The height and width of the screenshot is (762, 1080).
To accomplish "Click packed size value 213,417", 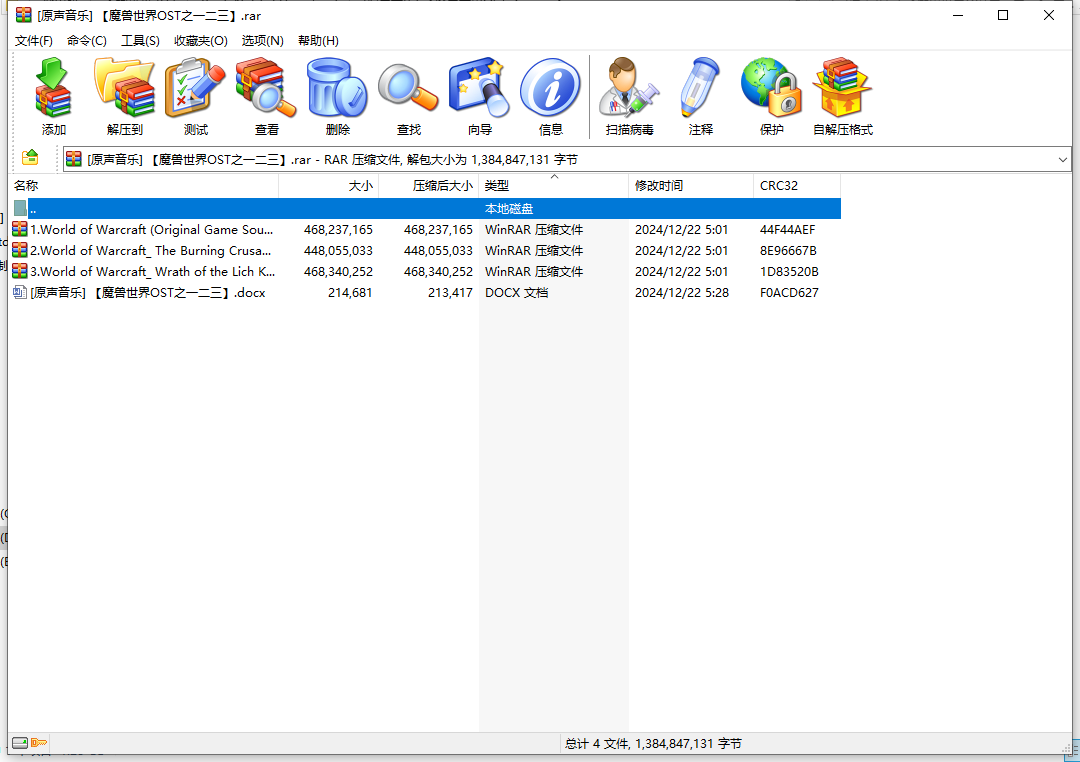I will pyautogui.click(x=450, y=293).
